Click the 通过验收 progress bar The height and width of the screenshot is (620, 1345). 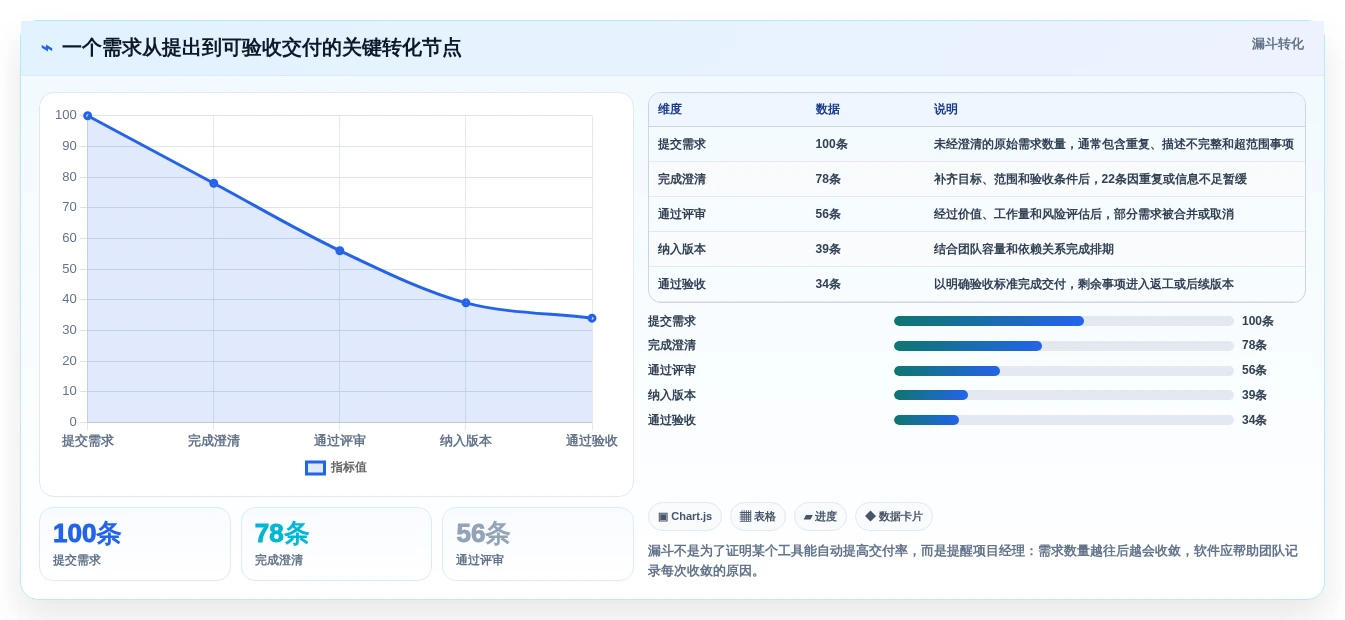(1064, 420)
